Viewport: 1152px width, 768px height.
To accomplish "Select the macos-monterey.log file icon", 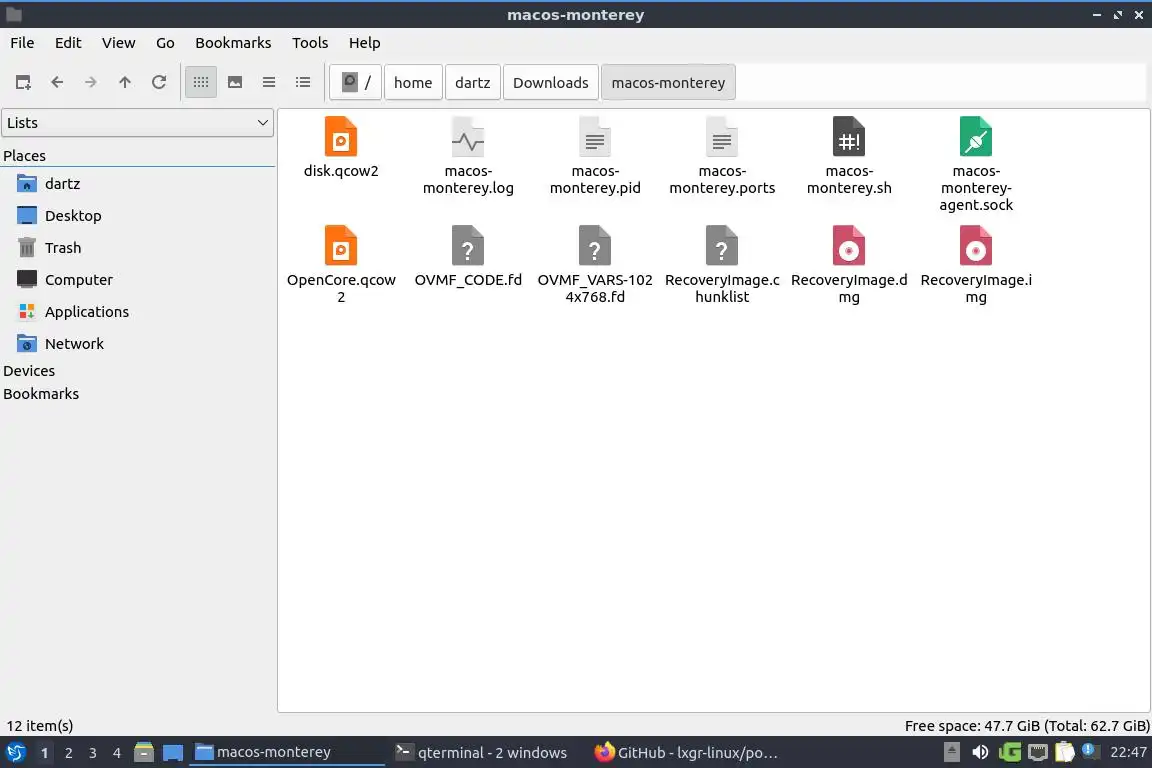I will click(468, 137).
